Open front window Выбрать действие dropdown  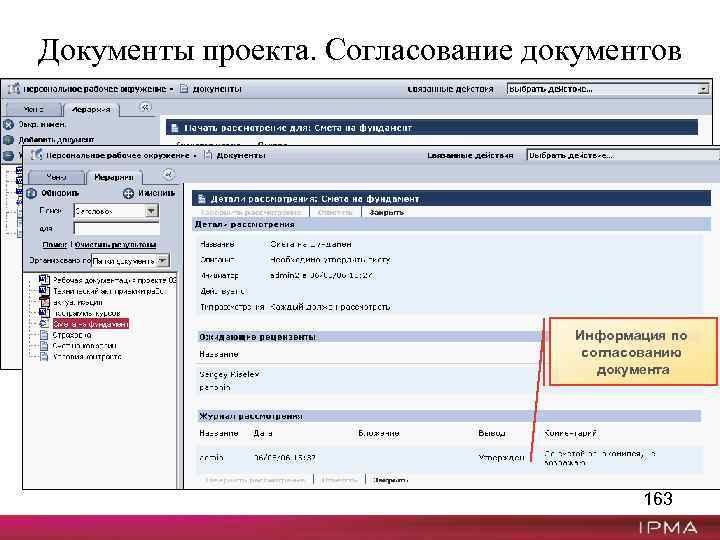623,155
